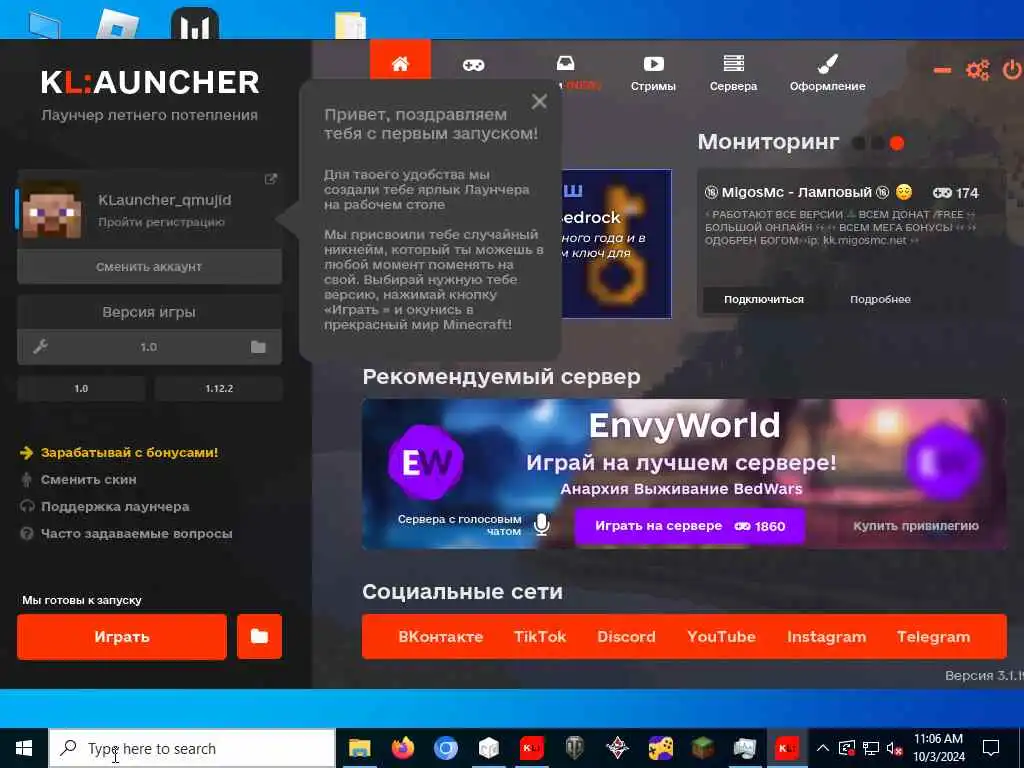1024x768 pixels.
Task: Select the active orange monitoring dot
Action: pos(897,143)
